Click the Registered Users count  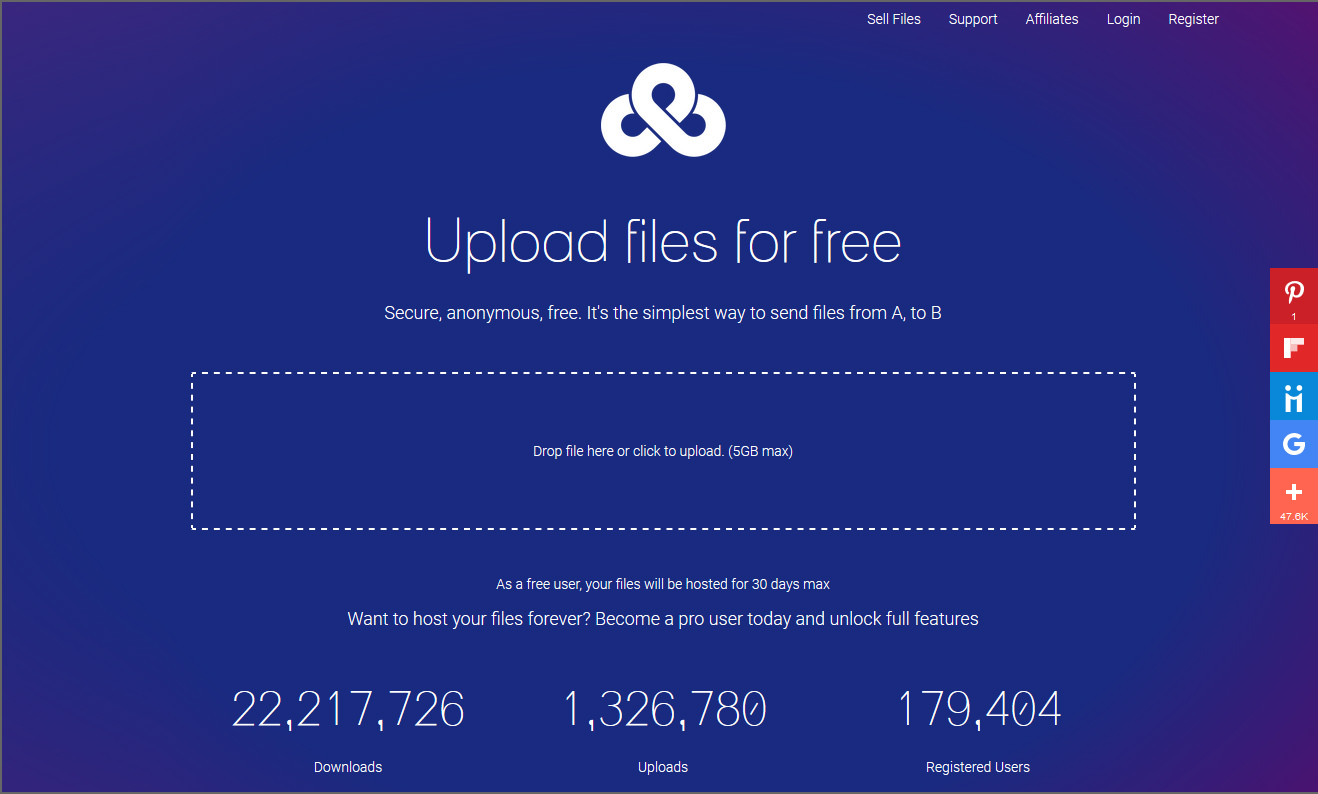pos(977,709)
